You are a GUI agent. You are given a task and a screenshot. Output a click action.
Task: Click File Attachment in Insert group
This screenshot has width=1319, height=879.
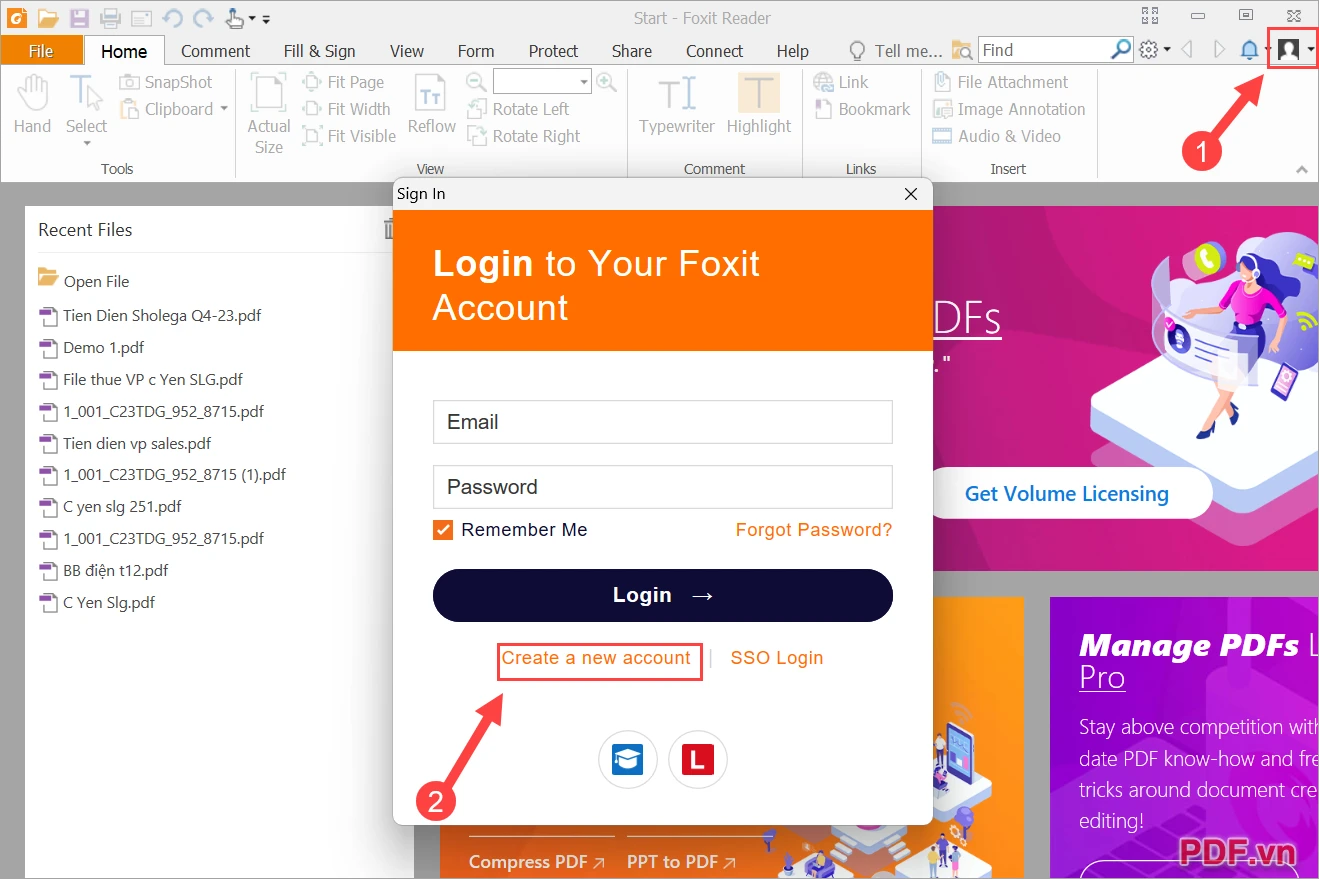[1000, 82]
